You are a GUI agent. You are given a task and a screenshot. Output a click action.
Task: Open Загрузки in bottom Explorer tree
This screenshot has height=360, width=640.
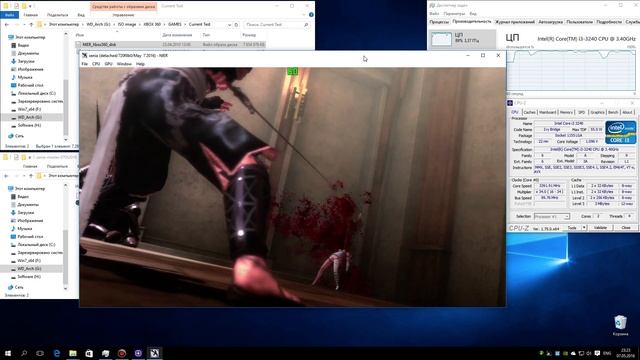coord(26,213)
